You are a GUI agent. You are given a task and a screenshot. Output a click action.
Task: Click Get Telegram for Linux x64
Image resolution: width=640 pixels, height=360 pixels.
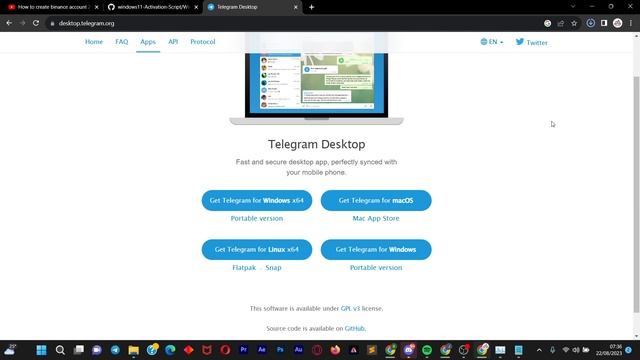pyautogui.click(x=257, y=249)
